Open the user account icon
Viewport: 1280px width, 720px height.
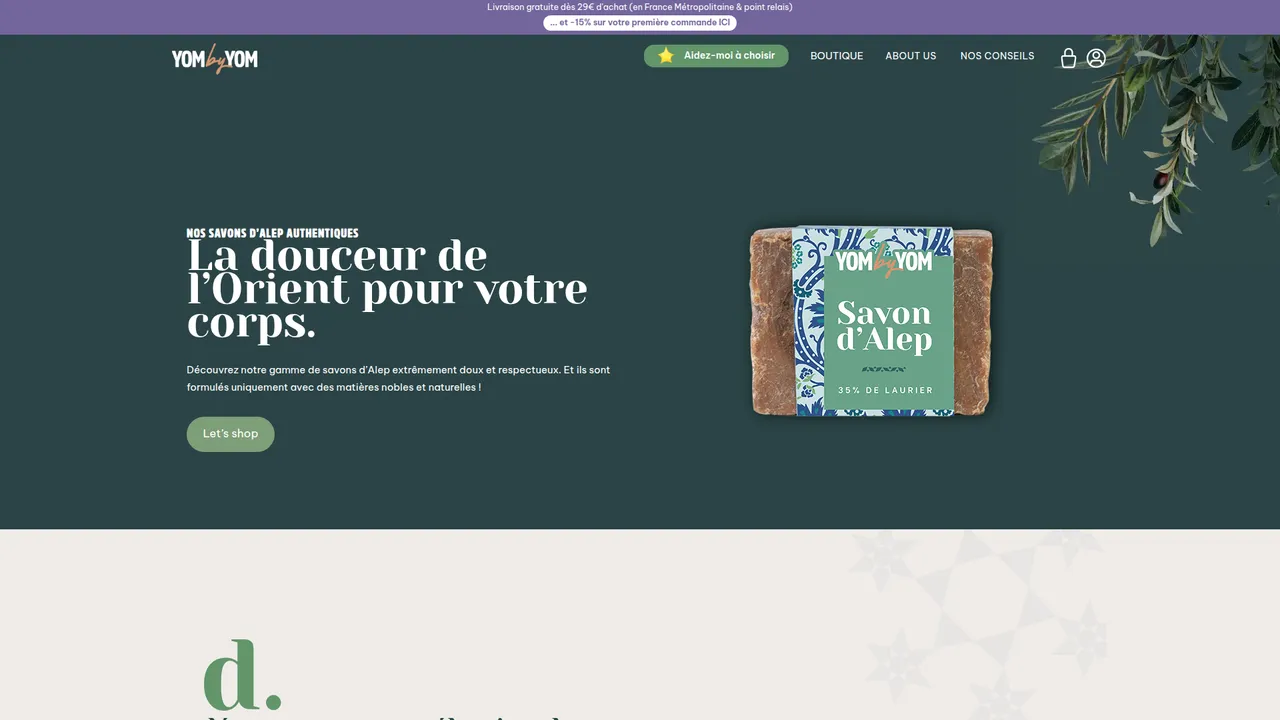tap(1096, 58)
